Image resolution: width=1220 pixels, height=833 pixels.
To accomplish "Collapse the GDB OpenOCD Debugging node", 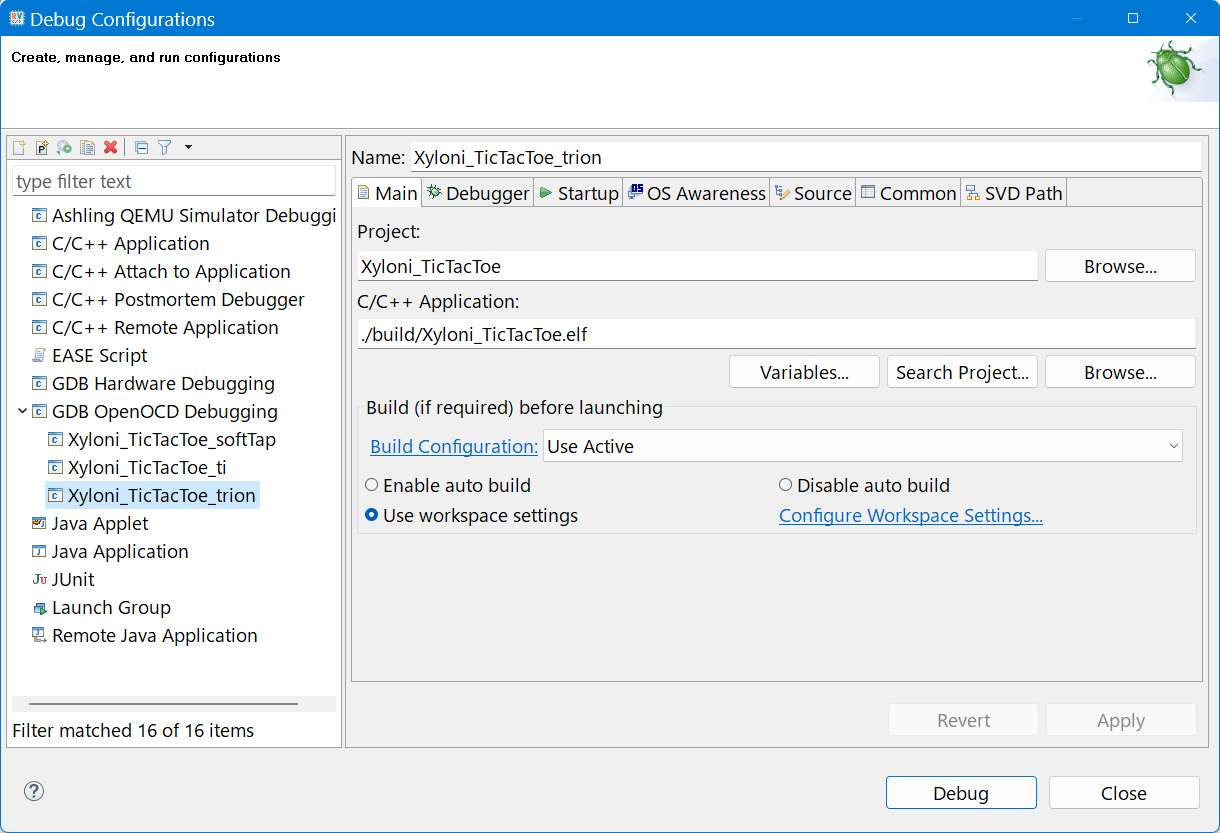I will 23,412.
